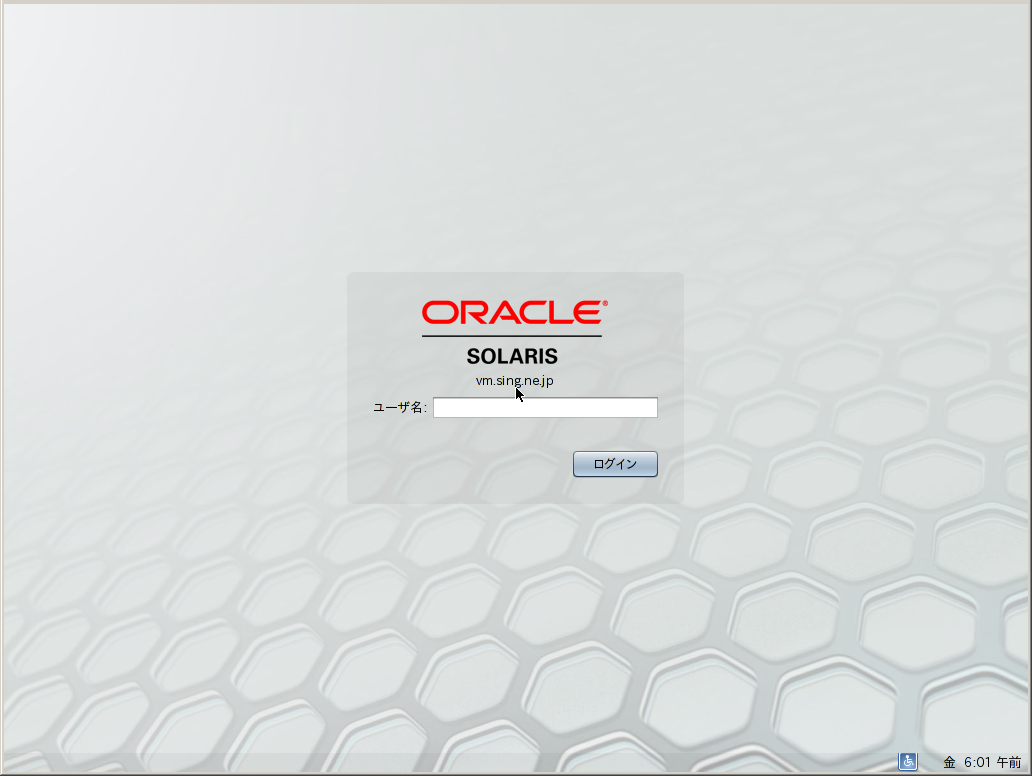
Task: Open the accessibility options icon
Action: click(x=908, y=762)
